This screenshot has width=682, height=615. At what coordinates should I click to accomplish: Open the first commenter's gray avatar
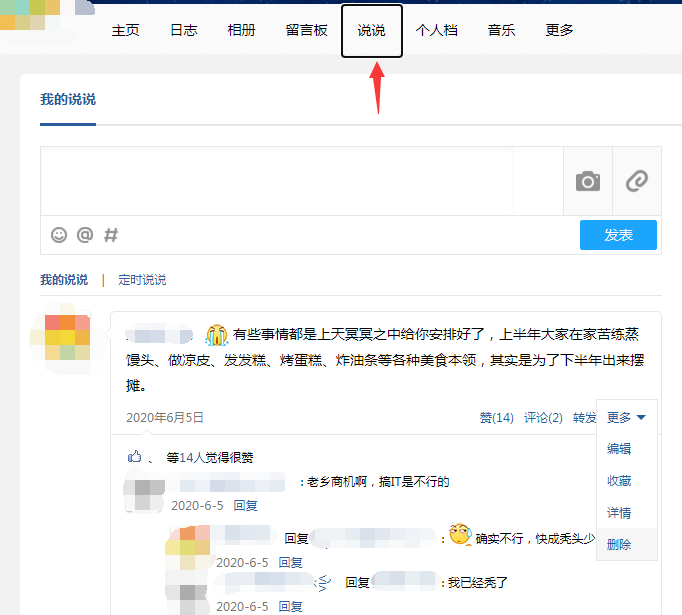[x=144, y=490]
